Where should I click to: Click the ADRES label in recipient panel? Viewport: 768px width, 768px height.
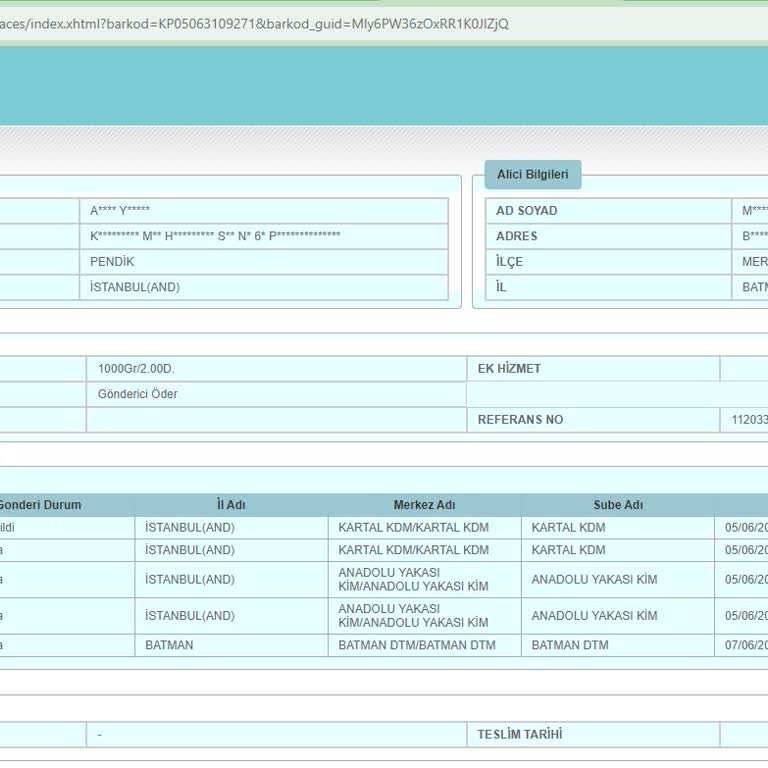(516, 236)
